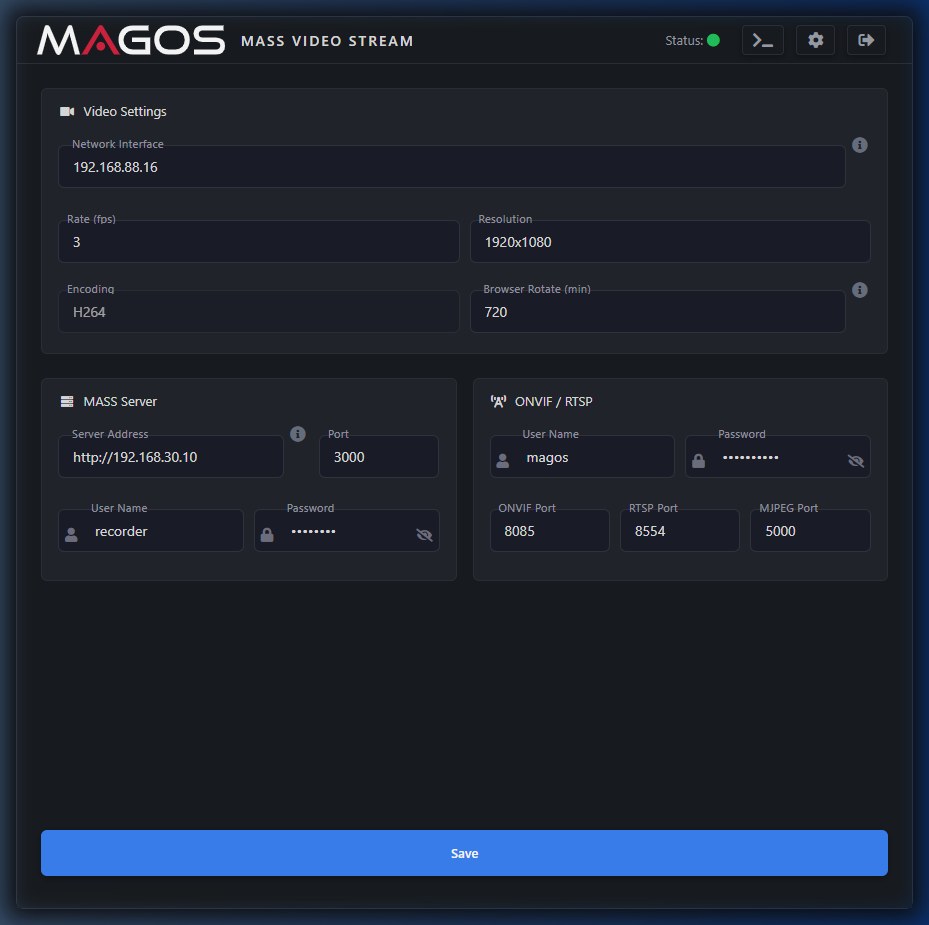Open settings via gear icon
929x925 pixels.
(x=815, y=40)
